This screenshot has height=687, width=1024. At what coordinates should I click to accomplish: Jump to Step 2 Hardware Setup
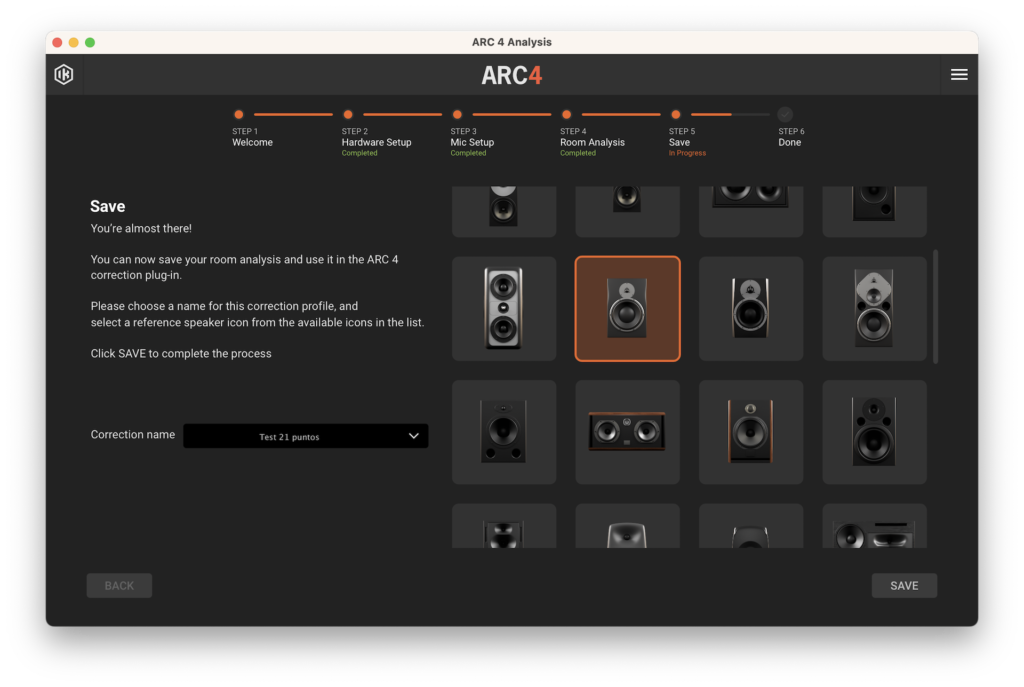(x=348, y=115)
